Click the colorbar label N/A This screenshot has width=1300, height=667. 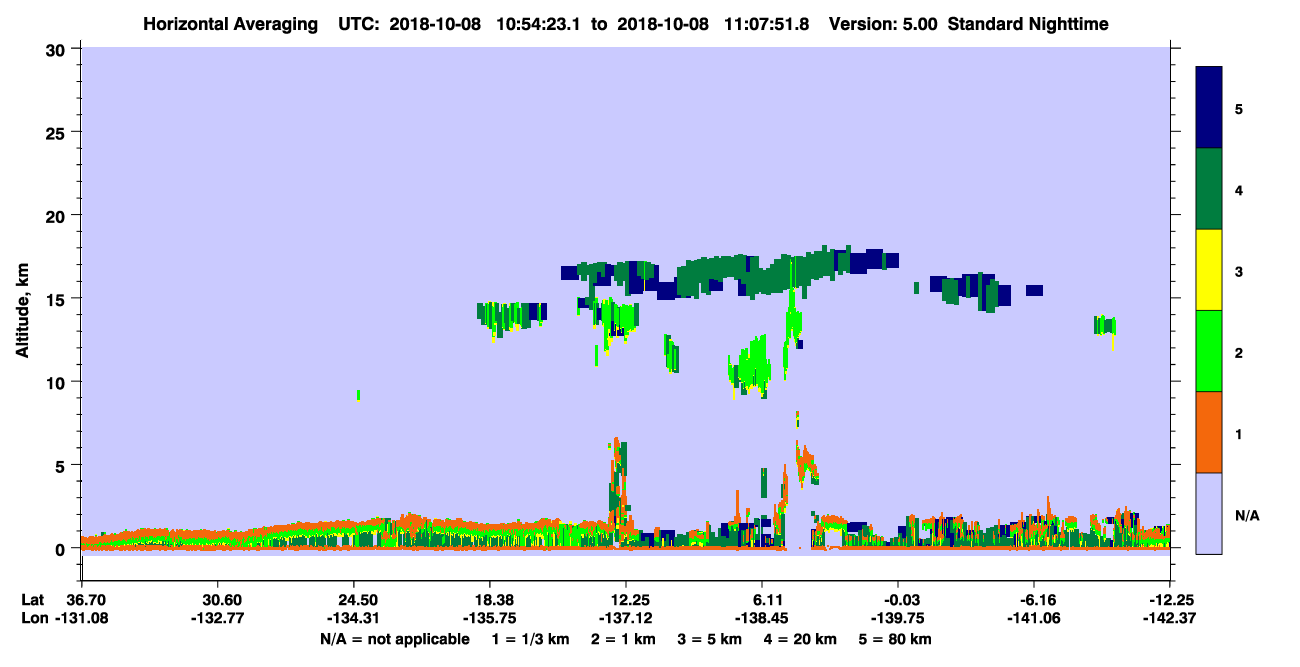pos(1247,515)
